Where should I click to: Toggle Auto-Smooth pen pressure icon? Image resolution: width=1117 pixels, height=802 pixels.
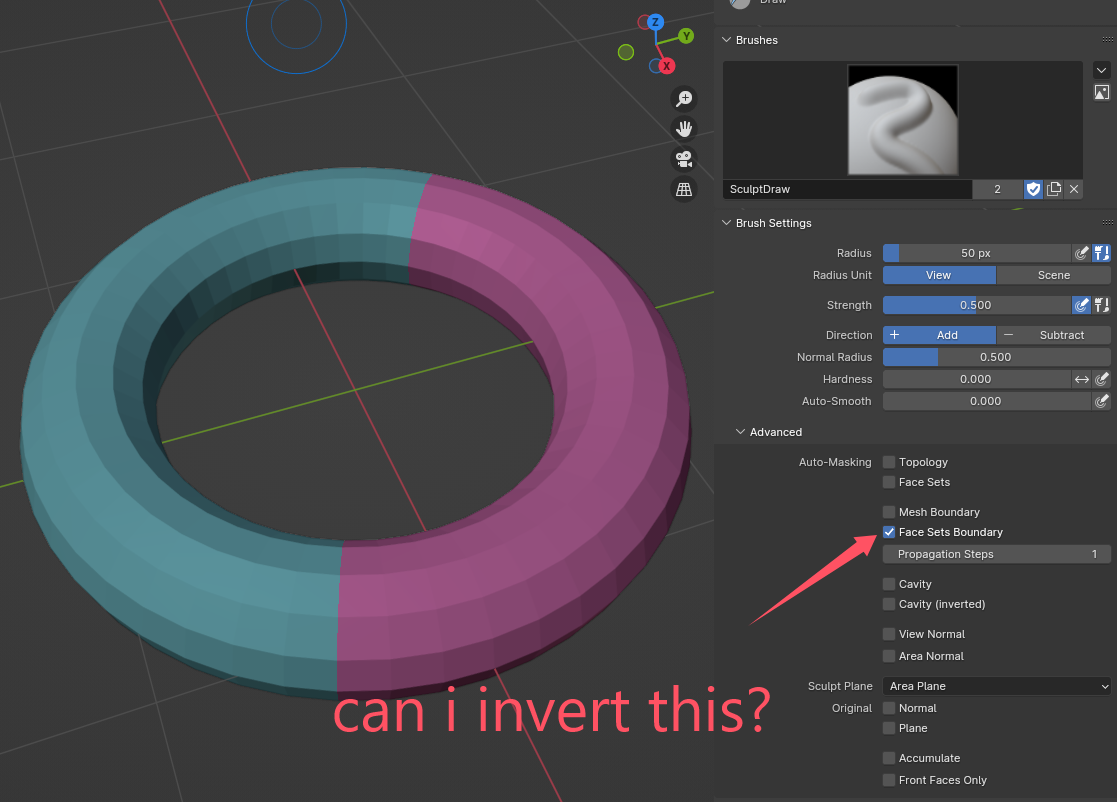[1102, 401]
